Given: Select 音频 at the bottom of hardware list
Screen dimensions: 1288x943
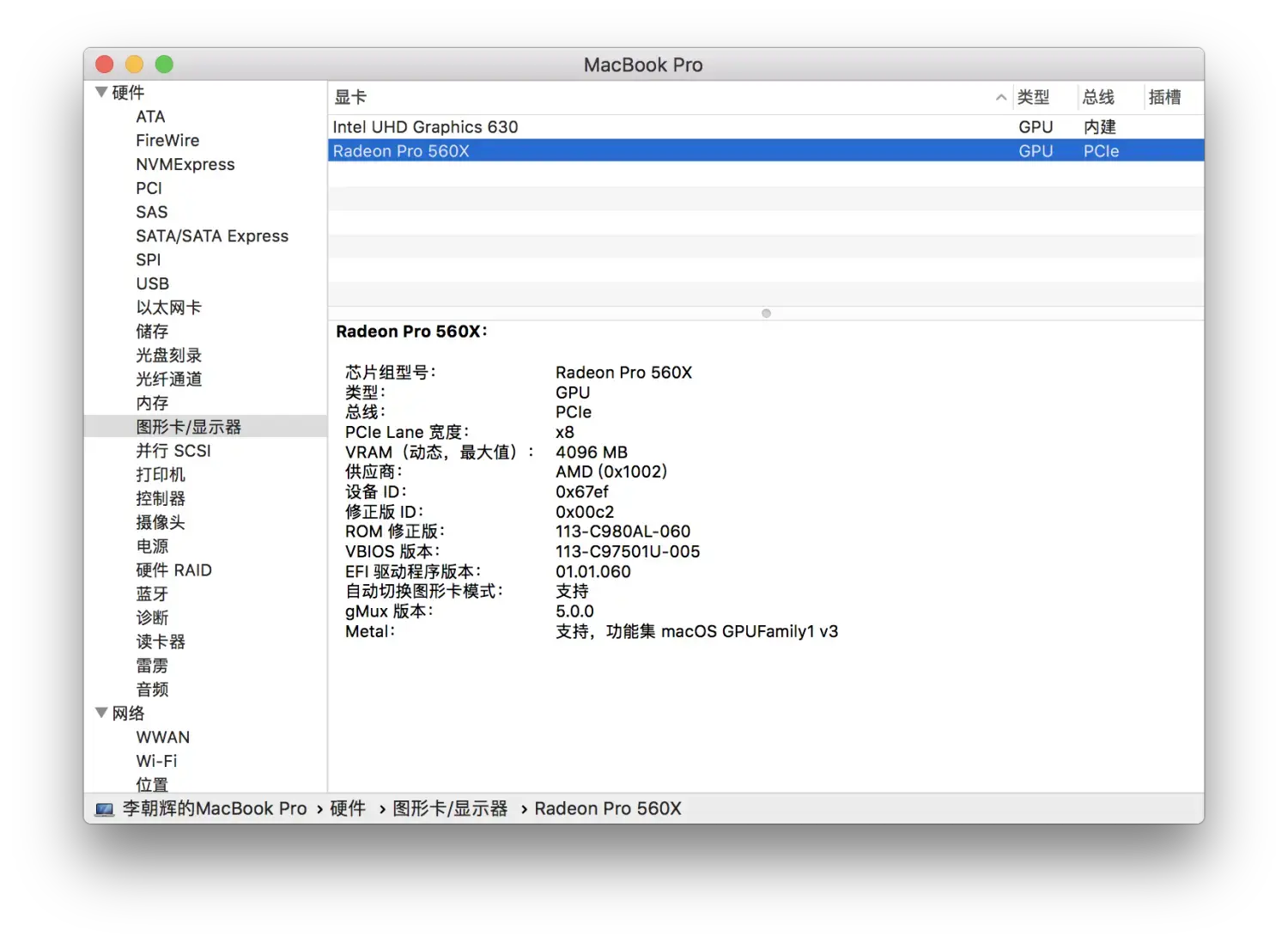Looking at the screenshot, I should [x=152, y=689].
